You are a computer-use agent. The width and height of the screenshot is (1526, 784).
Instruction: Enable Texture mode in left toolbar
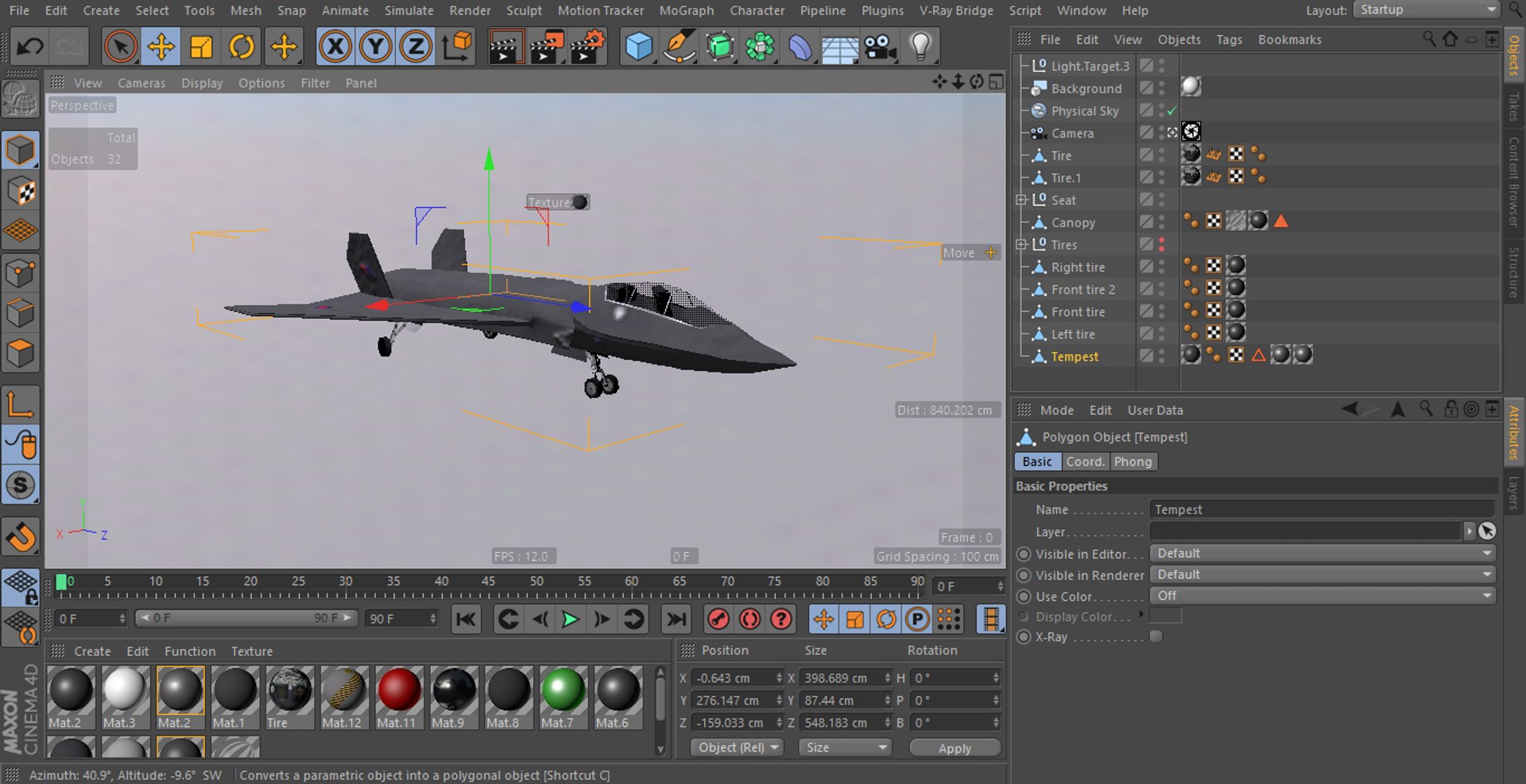pyautogui.click(x=21, y=191)
